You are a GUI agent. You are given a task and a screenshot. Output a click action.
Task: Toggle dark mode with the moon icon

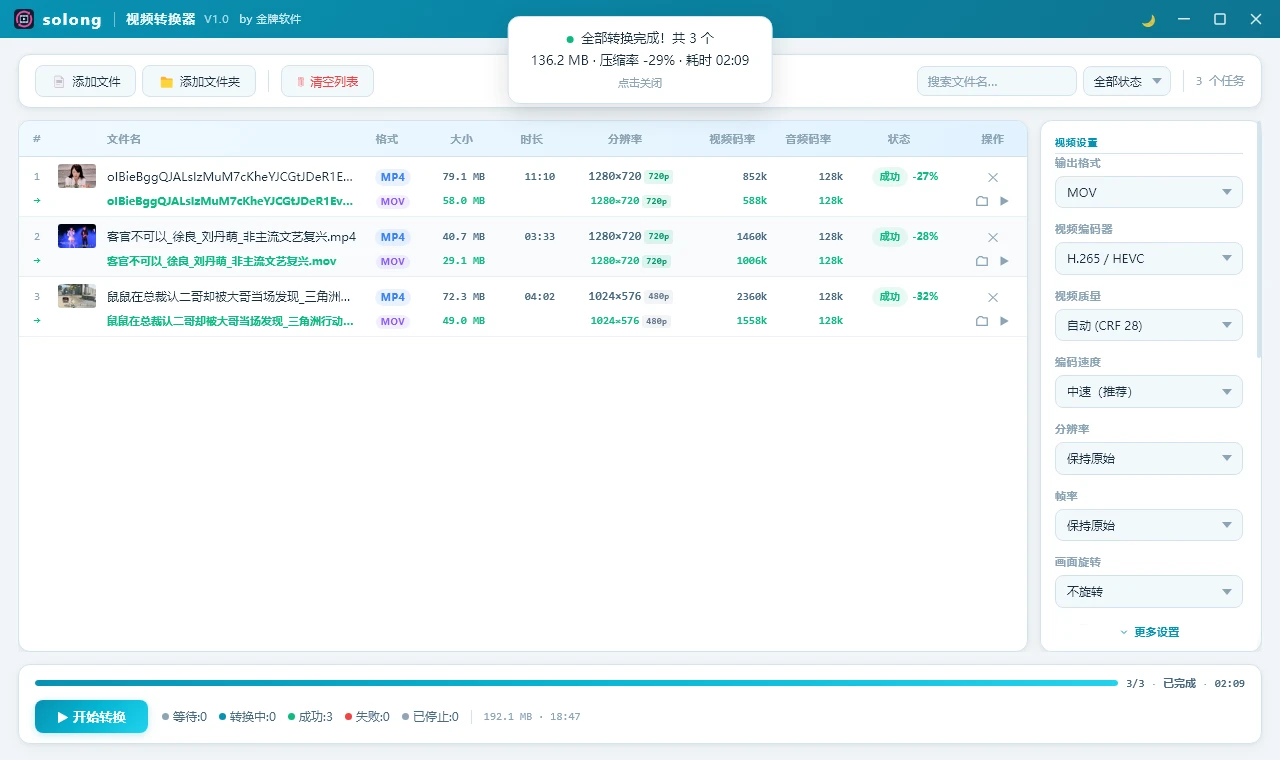pos(1146,19)
